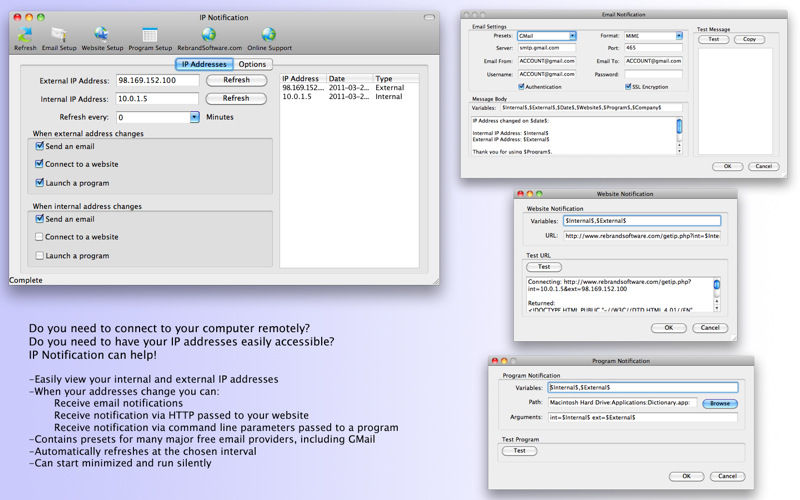Open Program Setup toolbar icon
The width and height of the screenshot is (800, 500).
point(150,39)
